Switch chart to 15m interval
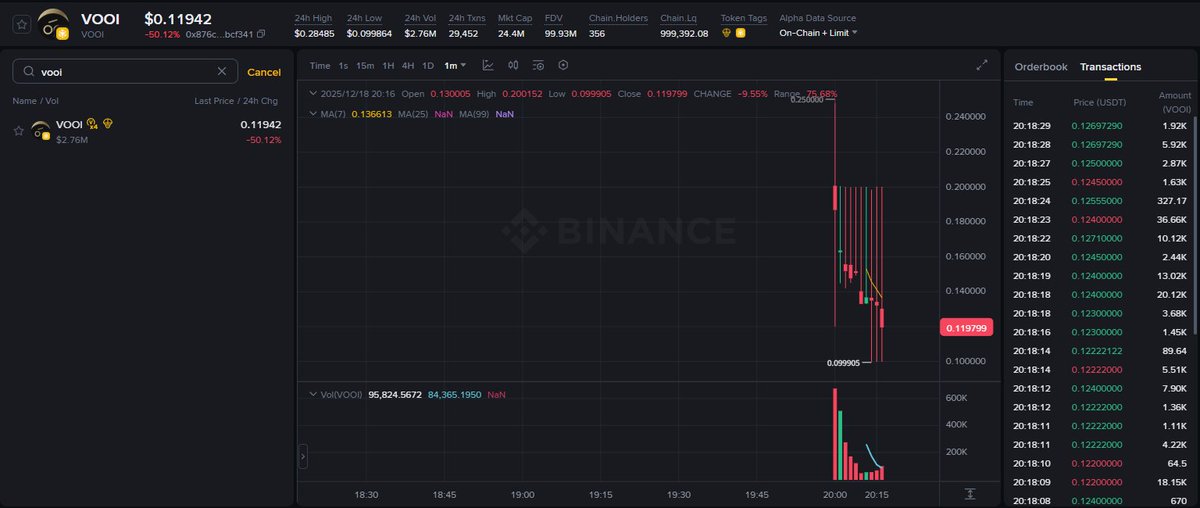 coord(365,66)
